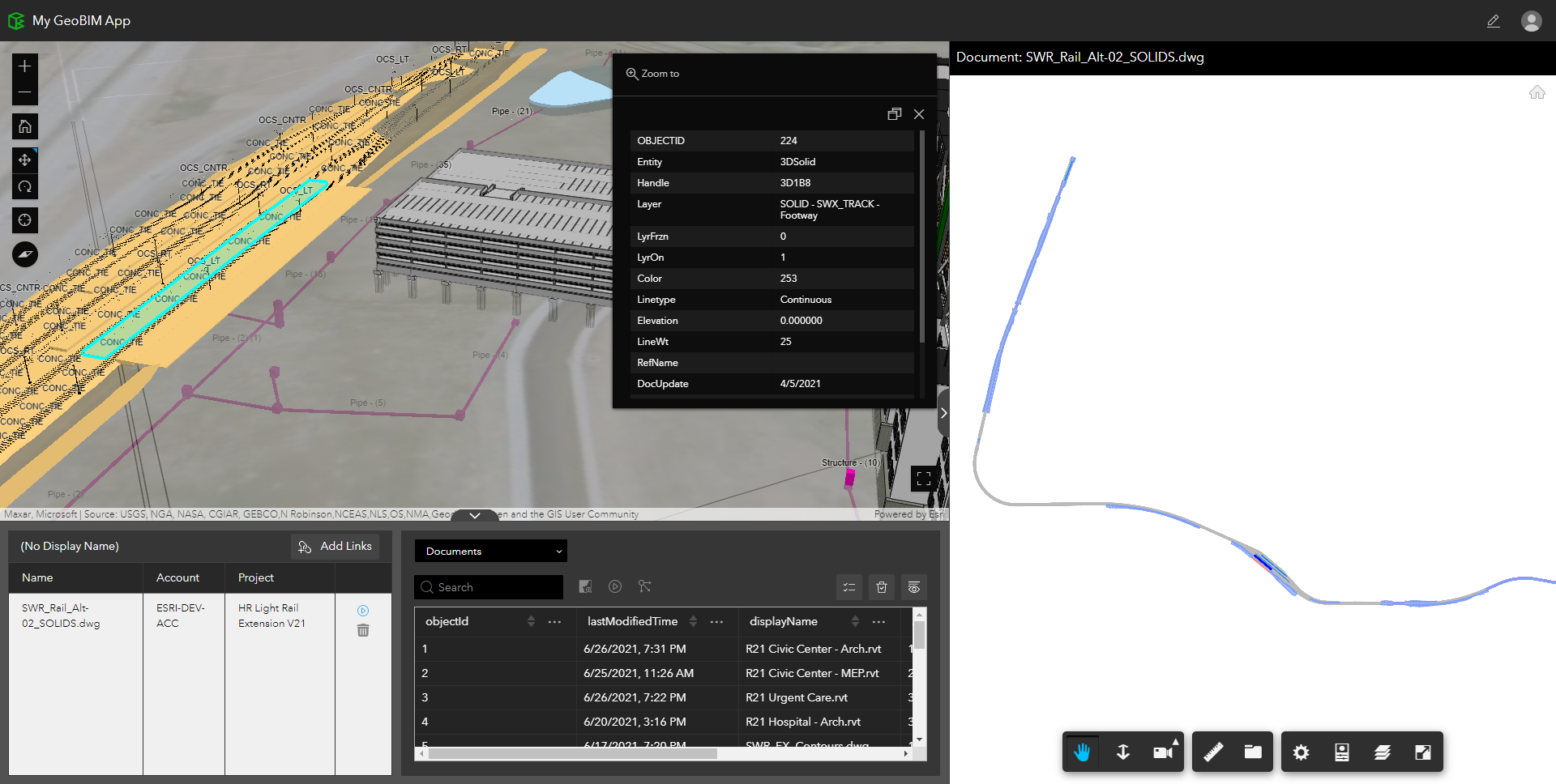This screenshot has height=784, width=1556.
Task: Dock the feature popup panel
Action: pyautogui.click(x=895, y=114)
